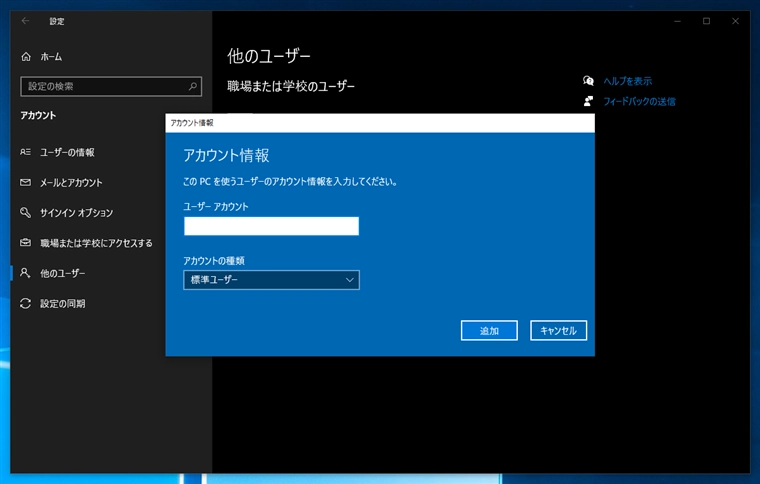Image resolution: width=760 pixels, height=484 pixels.
Task: Click the 他のユーザー page heading
Action: (269, 56)
